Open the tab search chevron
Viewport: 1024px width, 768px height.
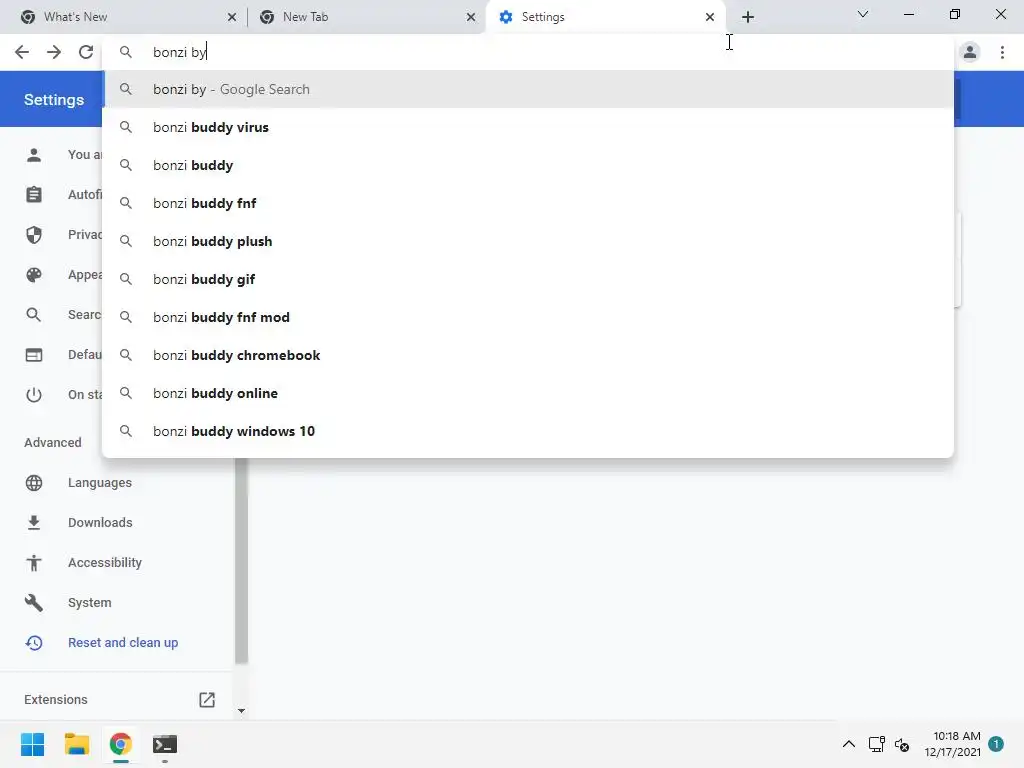863,14
